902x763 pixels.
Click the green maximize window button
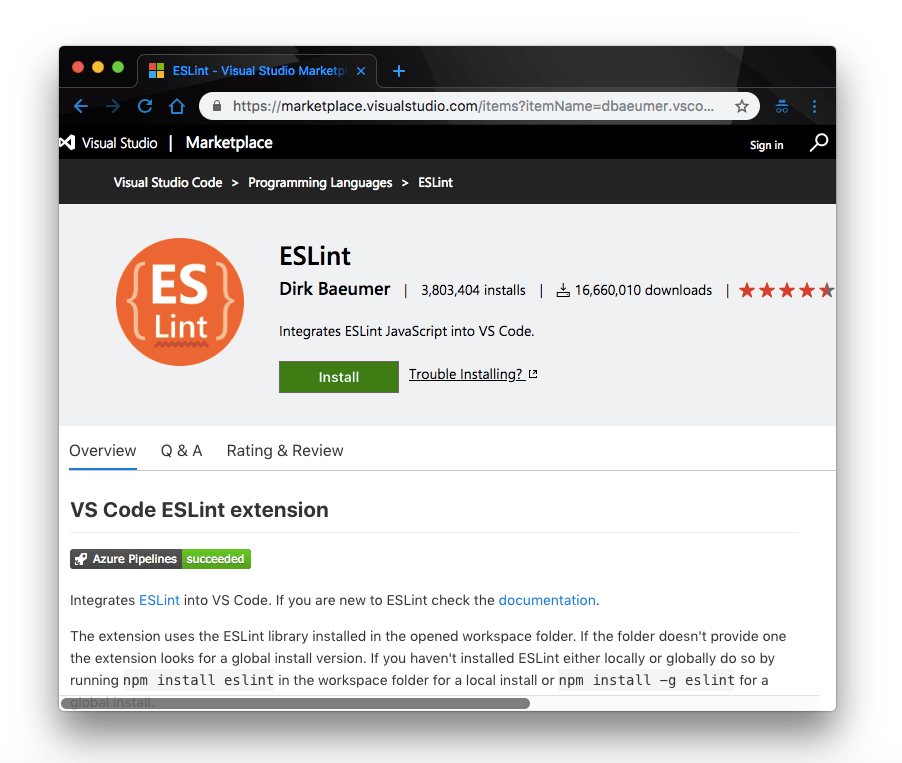(118, 67)
